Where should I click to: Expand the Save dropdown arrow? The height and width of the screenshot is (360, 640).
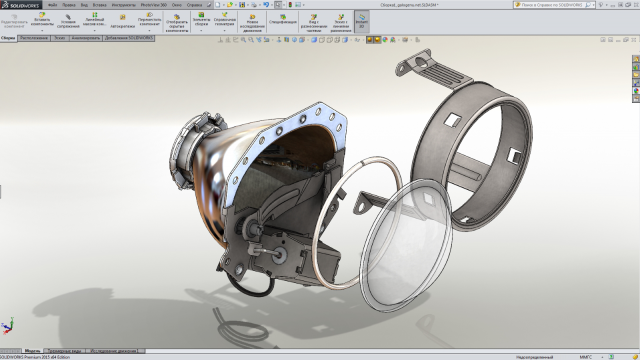pos(248,5)
